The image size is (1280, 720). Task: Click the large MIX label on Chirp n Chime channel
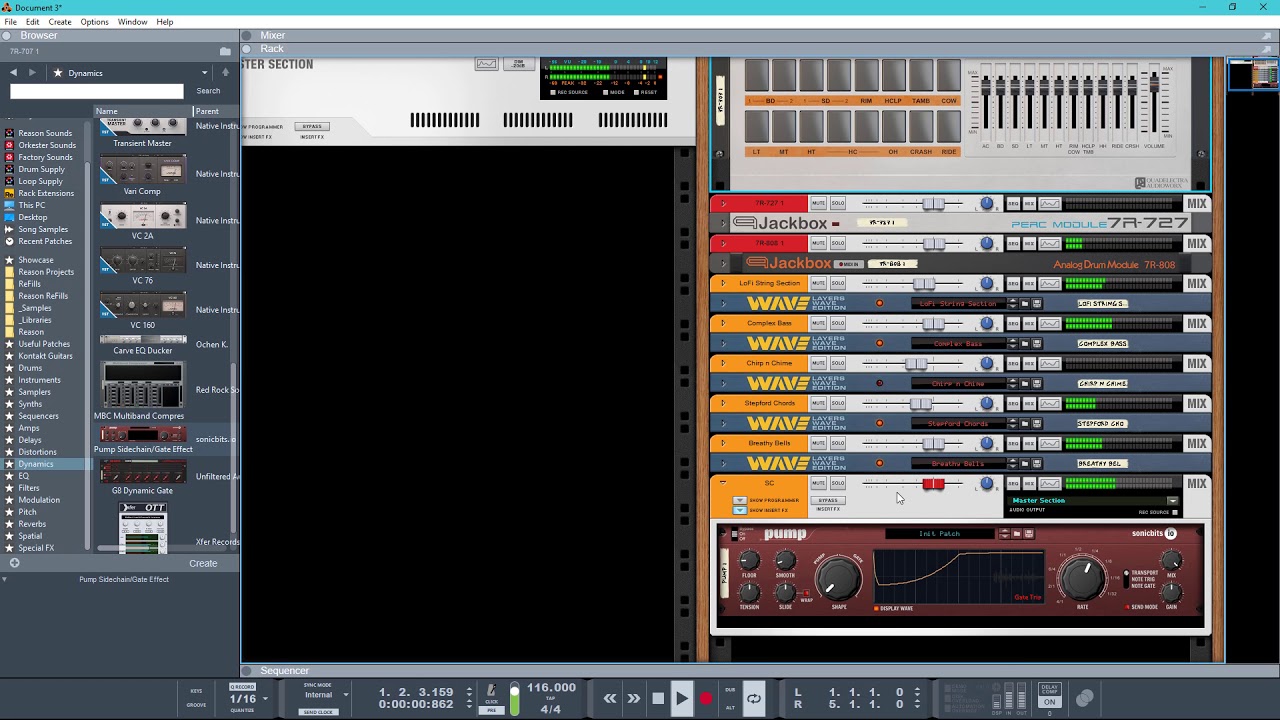[1197, 363]
